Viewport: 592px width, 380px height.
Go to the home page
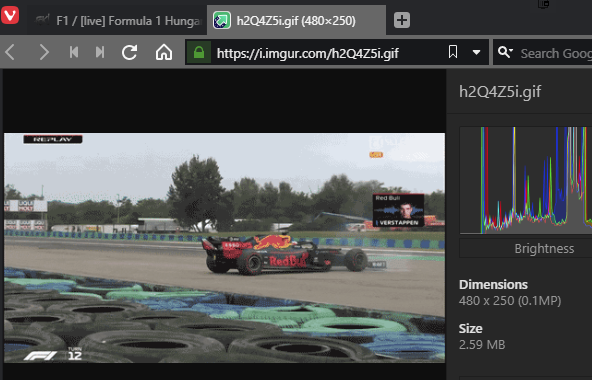[164, 52]
